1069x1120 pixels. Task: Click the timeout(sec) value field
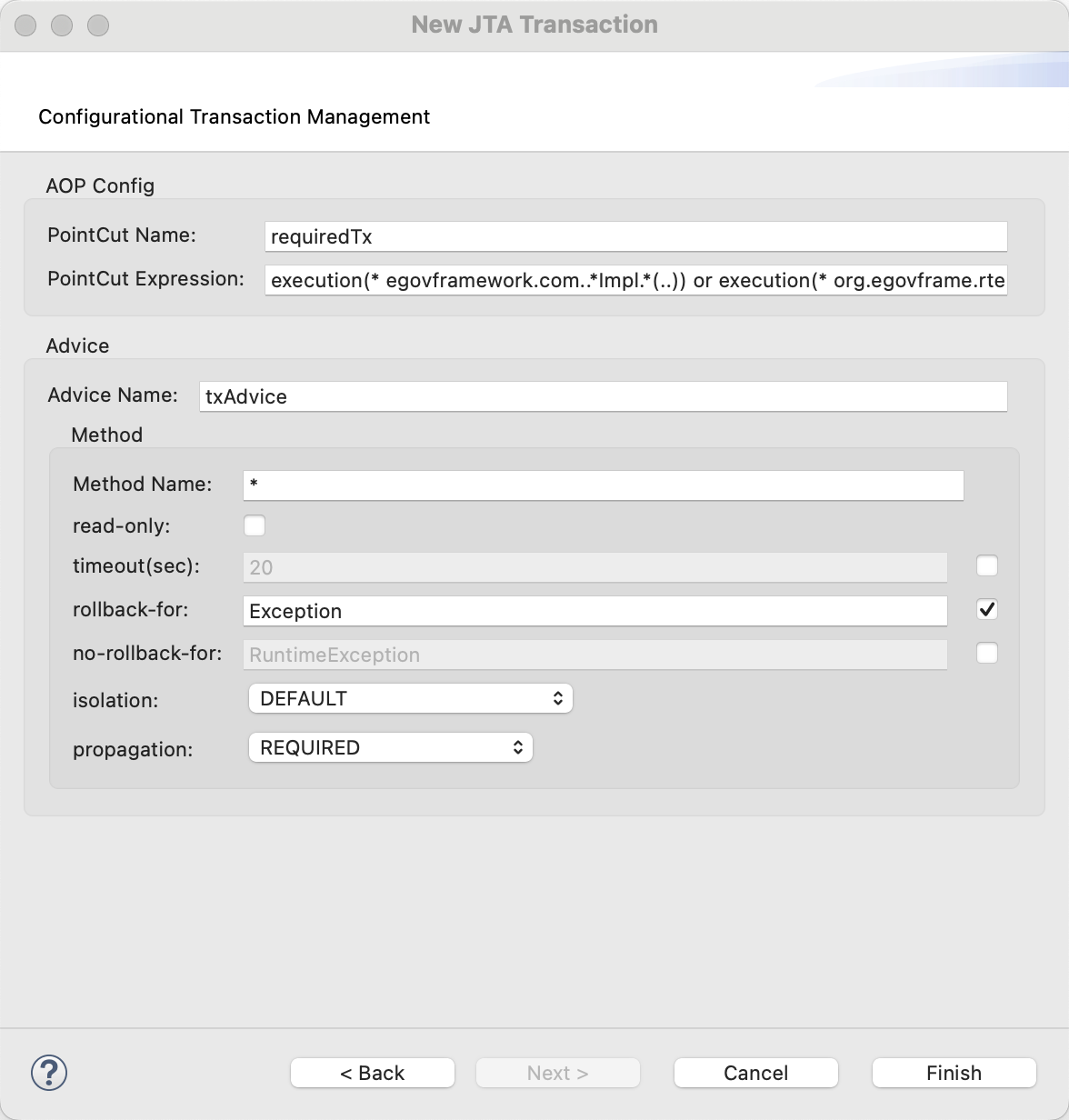[x=594, y=567]
